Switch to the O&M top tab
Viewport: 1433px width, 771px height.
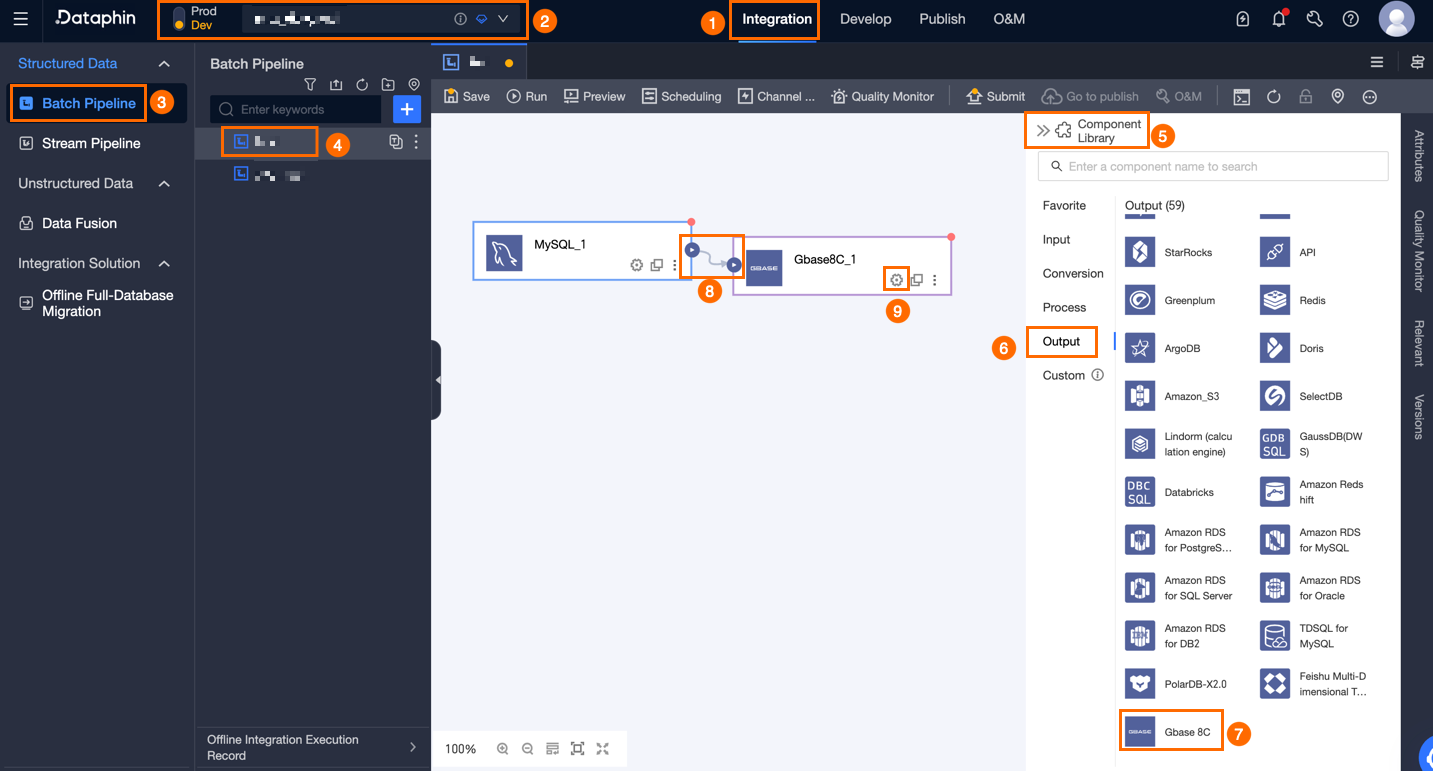[x=1009, y=19]
